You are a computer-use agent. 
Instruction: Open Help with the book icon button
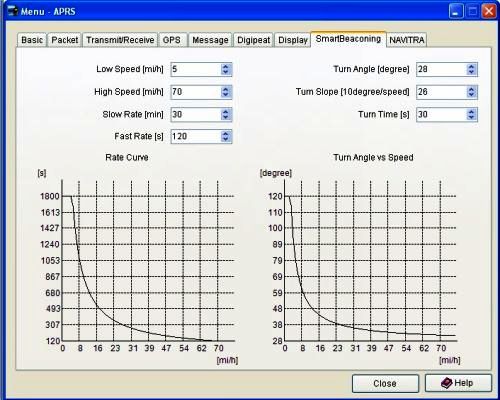click(x=458, y=383)
